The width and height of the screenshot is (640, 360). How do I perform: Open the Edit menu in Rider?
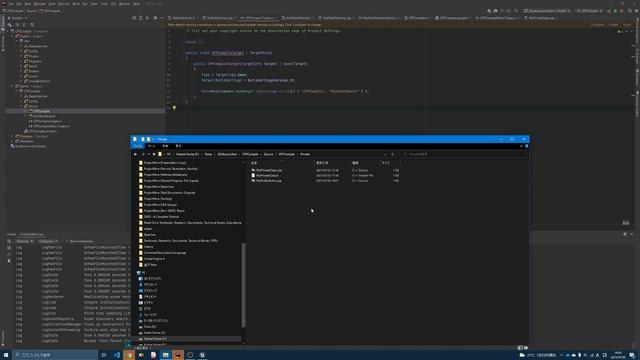point(19,4)
